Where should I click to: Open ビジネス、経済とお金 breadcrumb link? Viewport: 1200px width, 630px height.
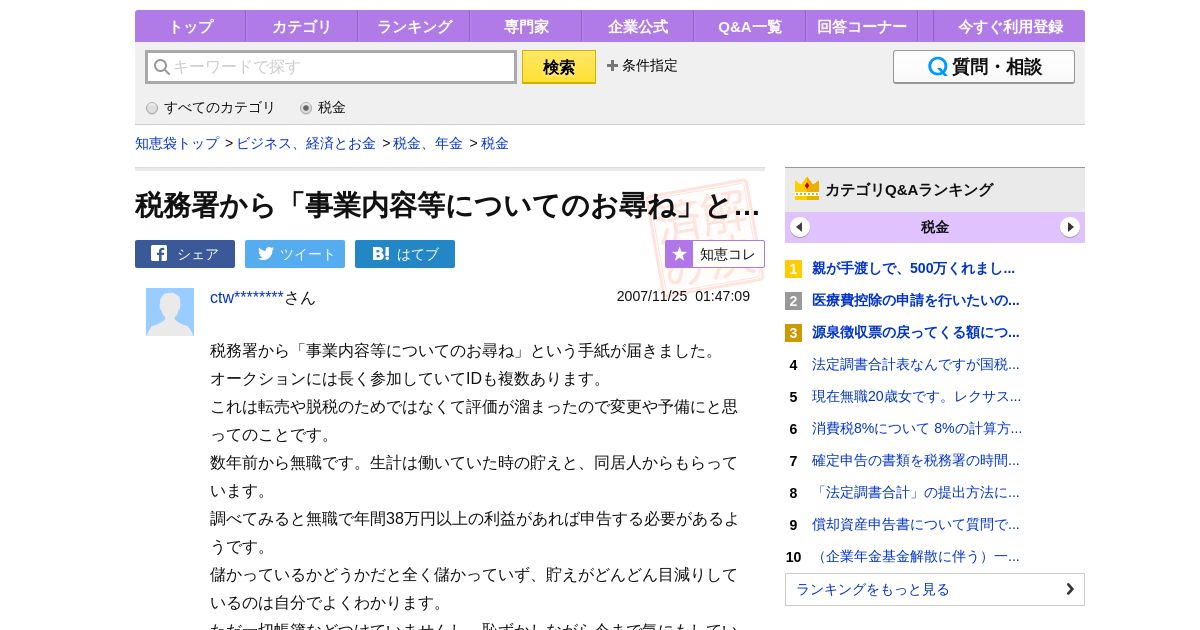pyautogui.click(x=306, y=143)
